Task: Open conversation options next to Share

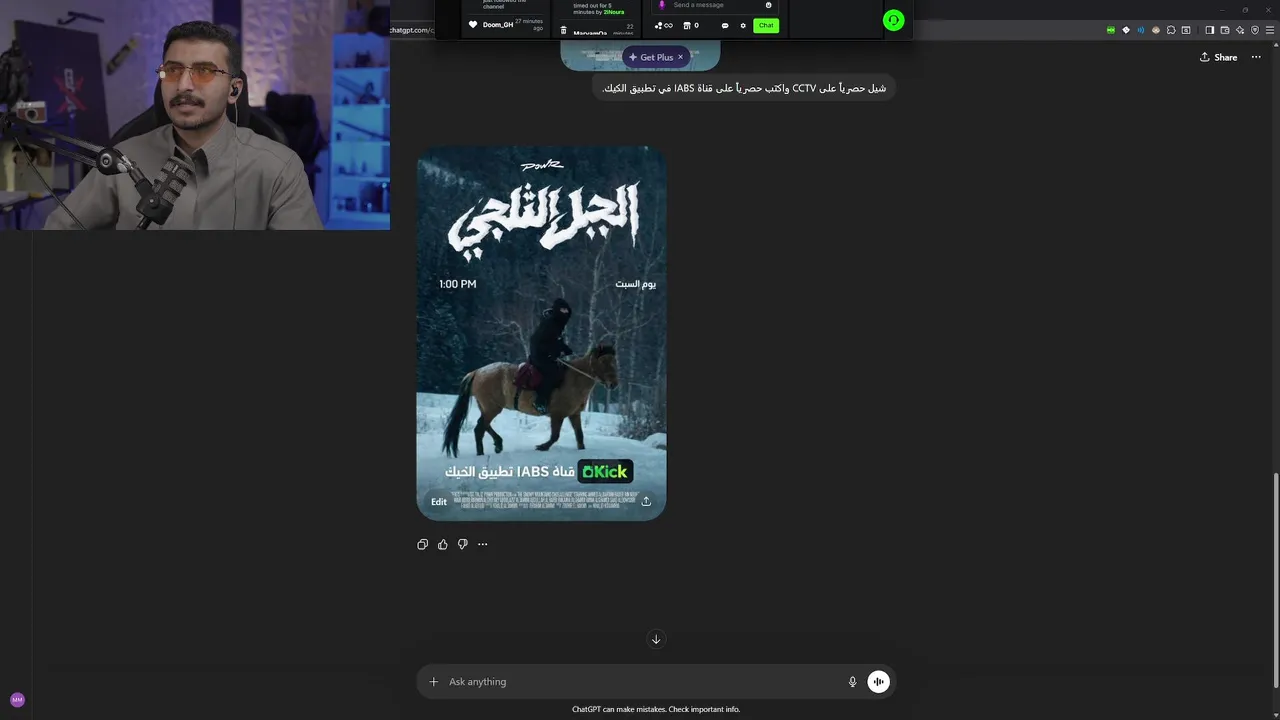Action: pyautogui.click(x=1257, y=57)
